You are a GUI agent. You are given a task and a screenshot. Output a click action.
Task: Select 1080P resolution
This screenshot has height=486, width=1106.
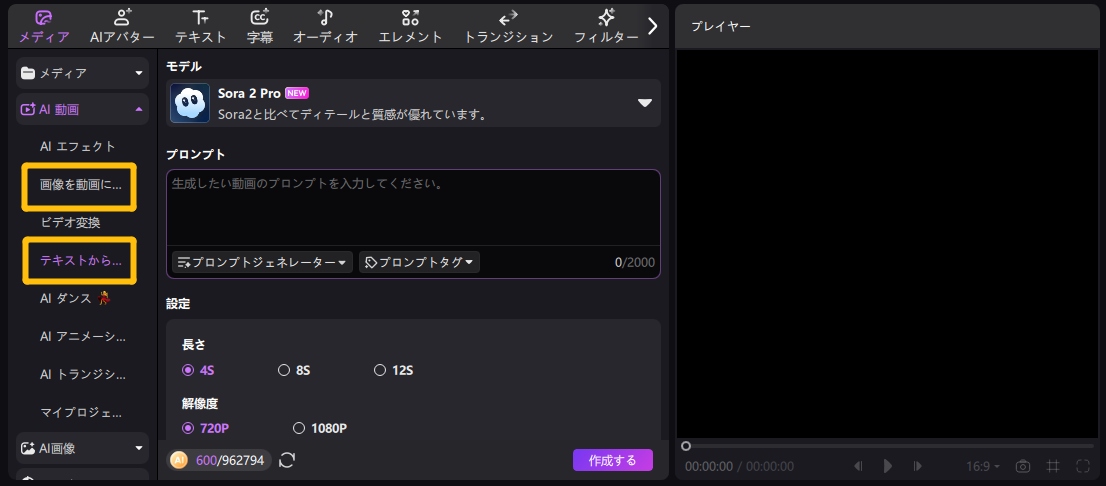(x=320, y=428)
